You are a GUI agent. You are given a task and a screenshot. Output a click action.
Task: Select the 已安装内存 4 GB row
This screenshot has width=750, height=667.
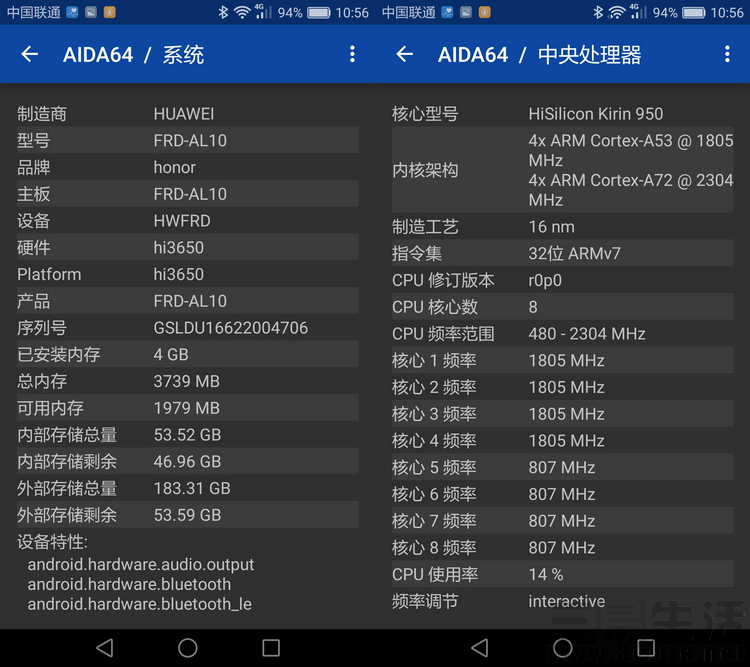coord(188,355)
